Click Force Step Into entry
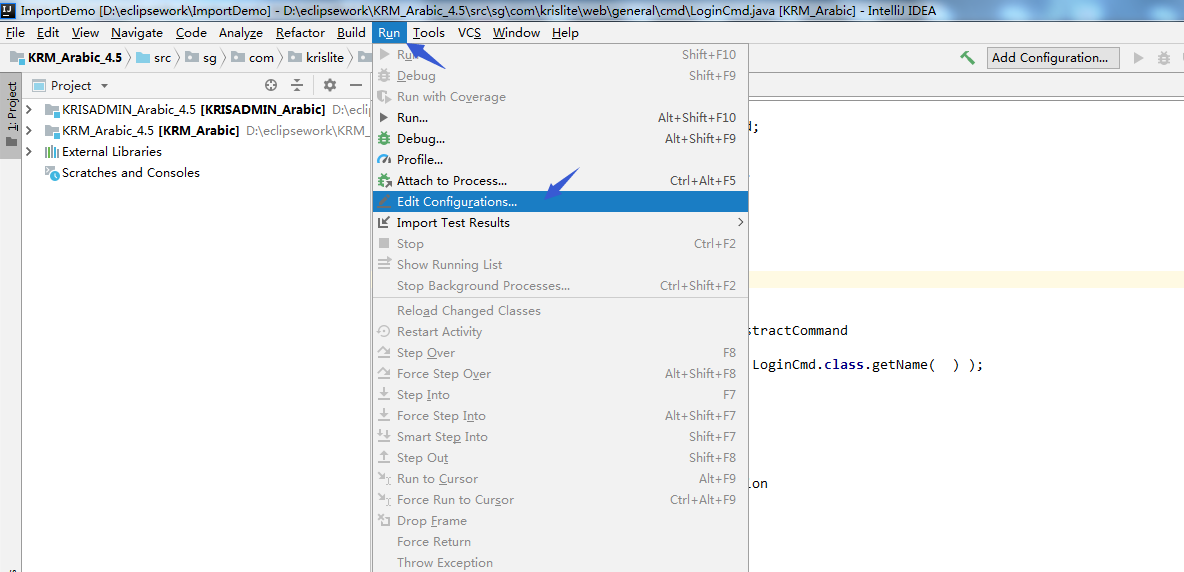Viewport: 1184px width, 572px height. point(560,416)
